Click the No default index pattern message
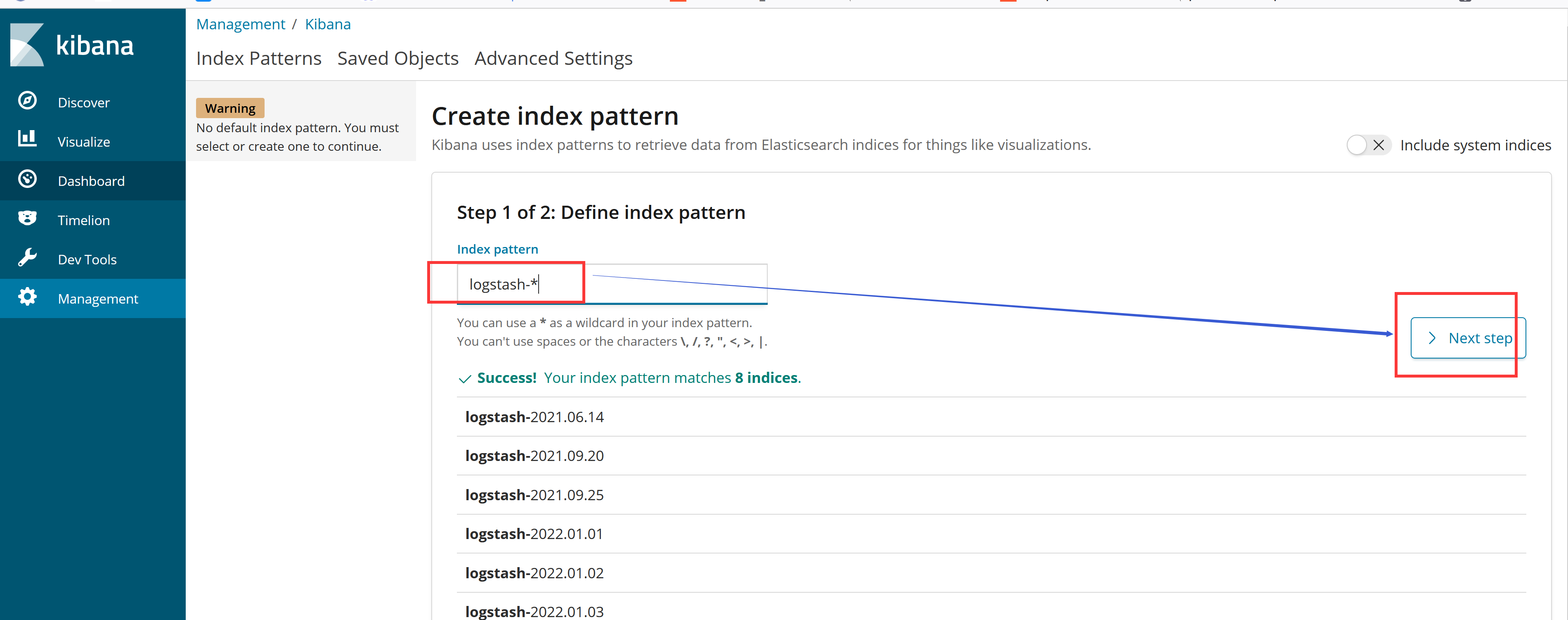 [298, 137]
